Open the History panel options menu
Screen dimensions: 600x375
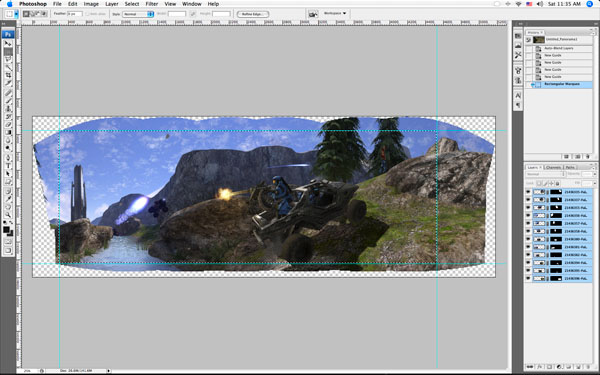[x=593, y=33]
